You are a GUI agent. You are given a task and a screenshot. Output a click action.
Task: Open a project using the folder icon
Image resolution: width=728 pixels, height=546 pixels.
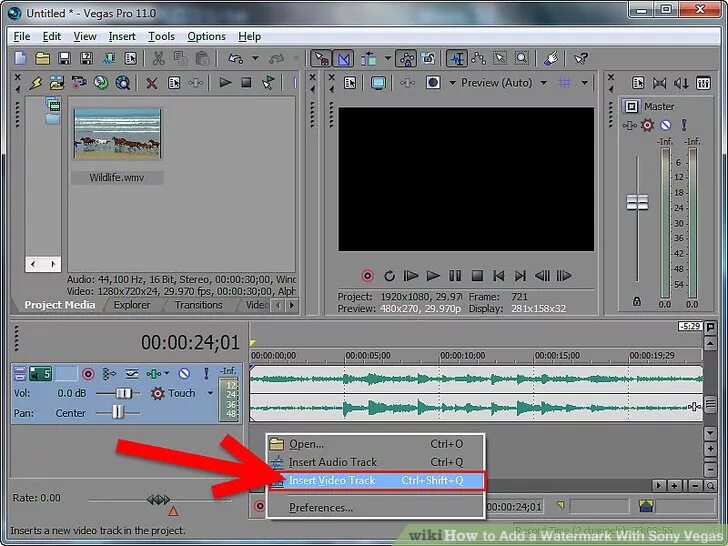tap(42, 58)
